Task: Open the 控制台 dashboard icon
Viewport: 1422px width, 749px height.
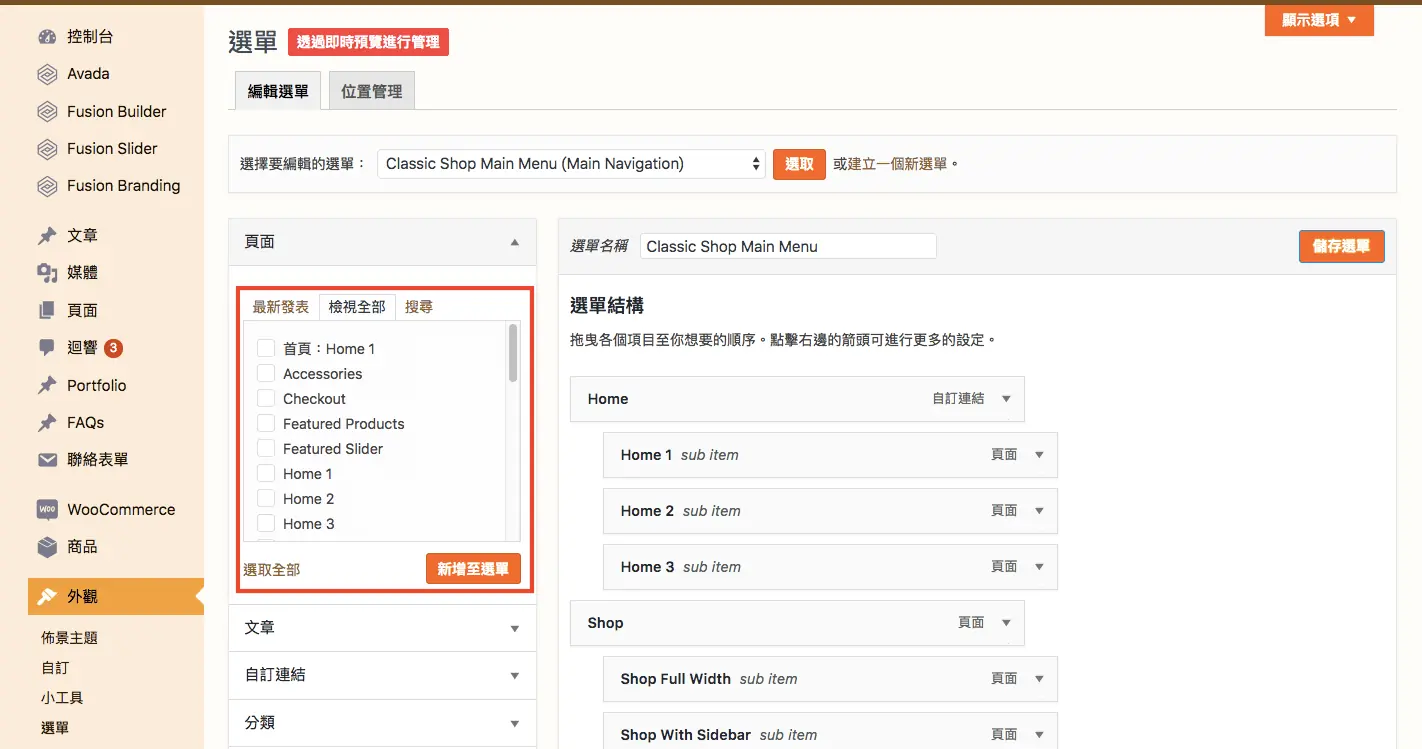Action: click(x=47, y=37)
